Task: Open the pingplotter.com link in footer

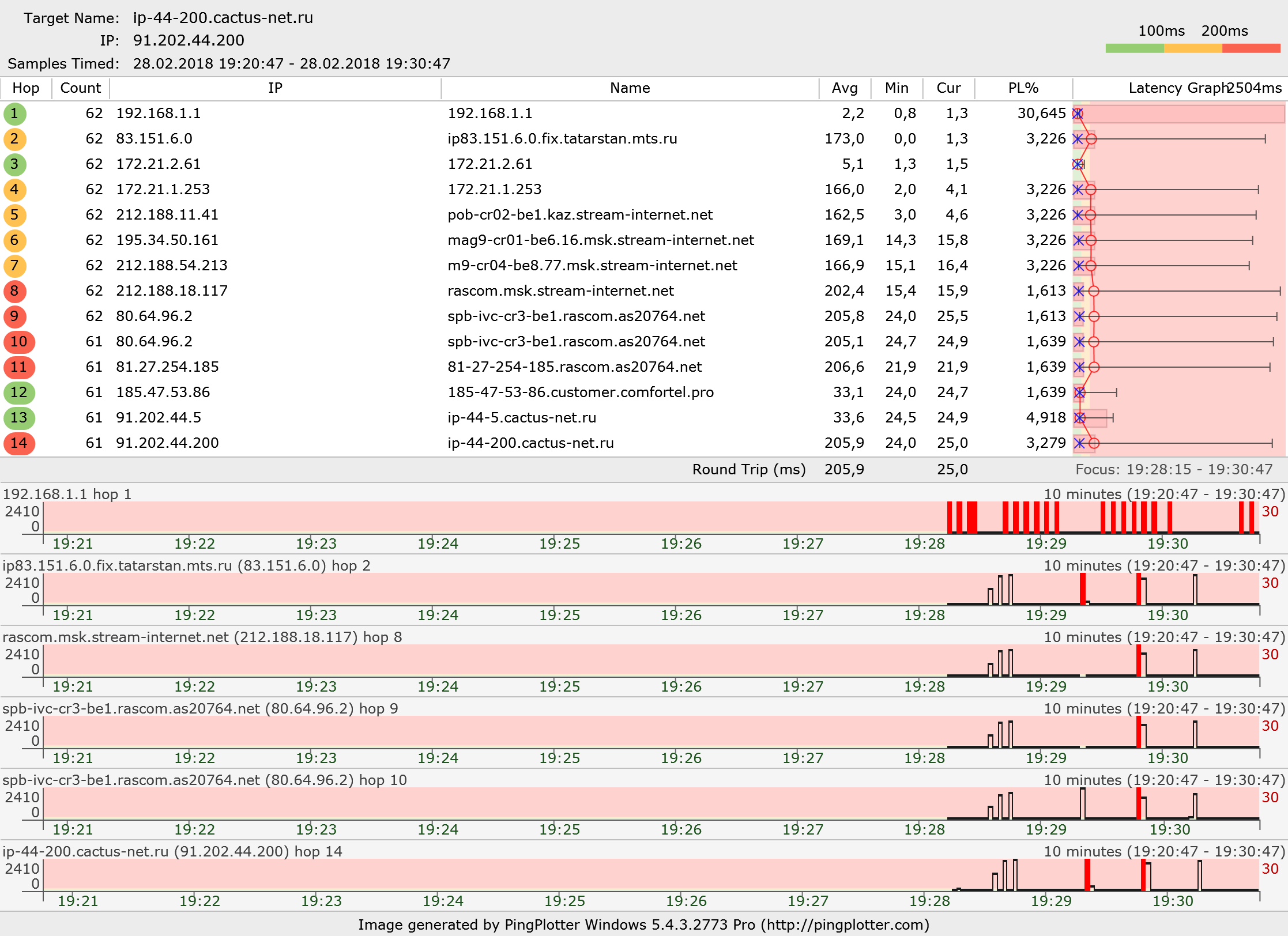Action: [845, 924]
